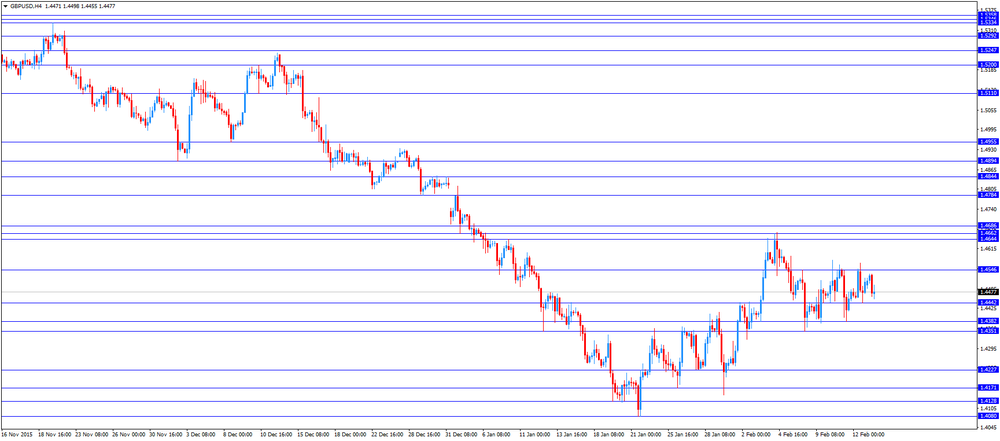1000x441 pixels.
Task: Click the 15 Dec 08:00 time label
Action: pyautogui.click(x=314, y=437)
